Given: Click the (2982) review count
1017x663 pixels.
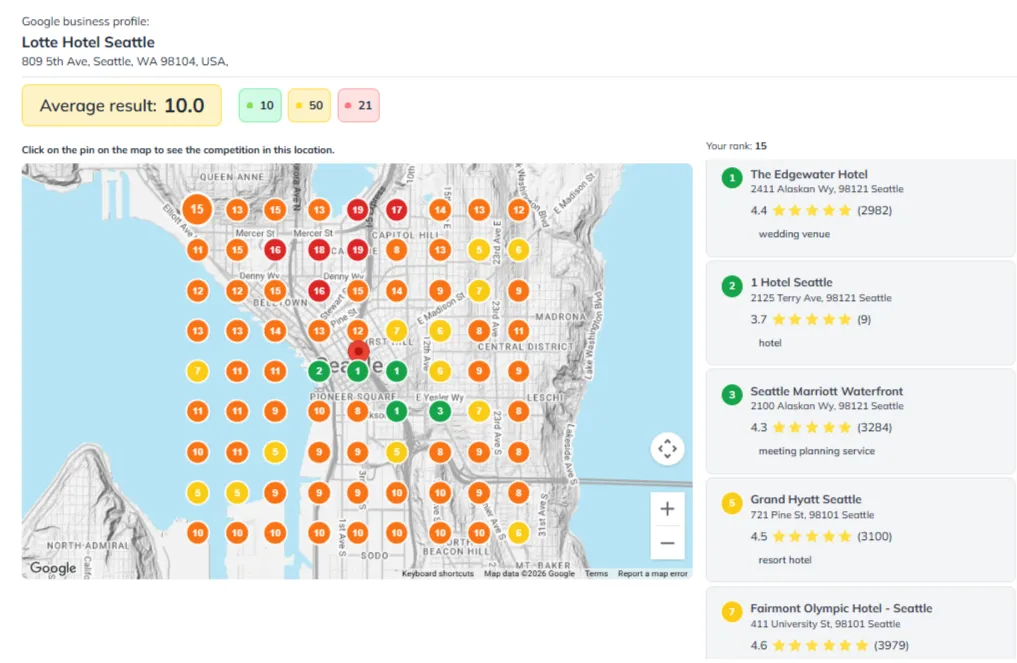Looking at the screenshot, I should (874, 210).
